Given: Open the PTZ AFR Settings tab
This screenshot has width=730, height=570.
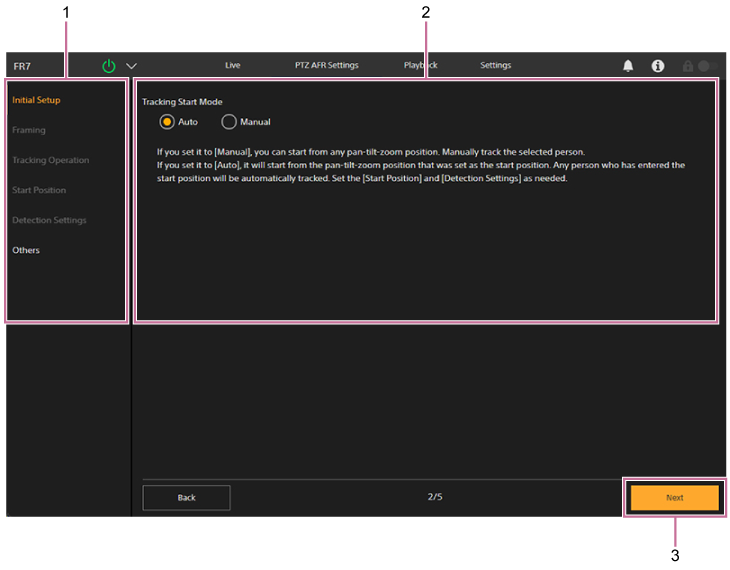Looking at the screenshot, I should (326, 66).
